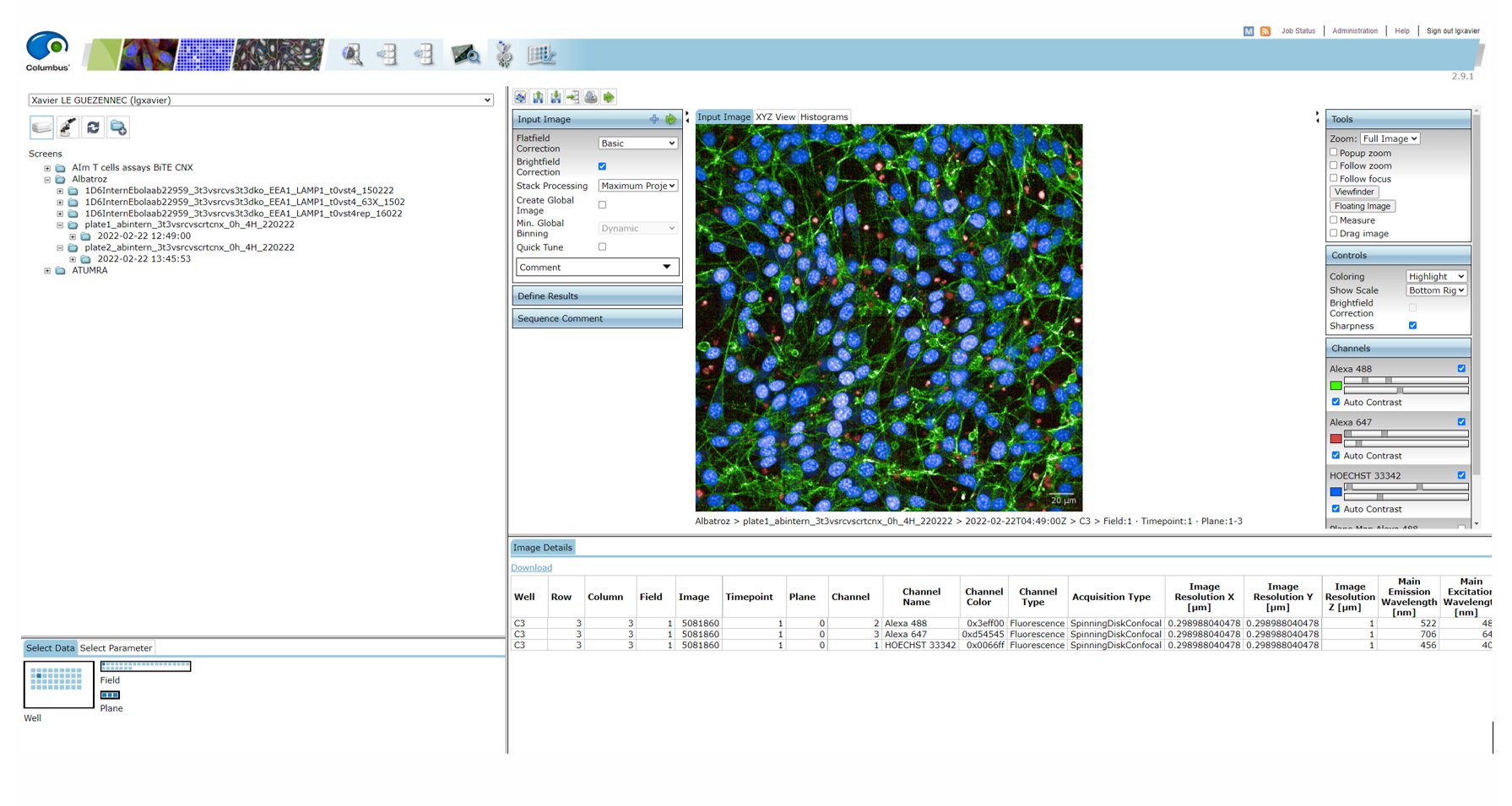Enable Follow zoom checkbox
This screenshot has height=806, width=1512.
1334,165
